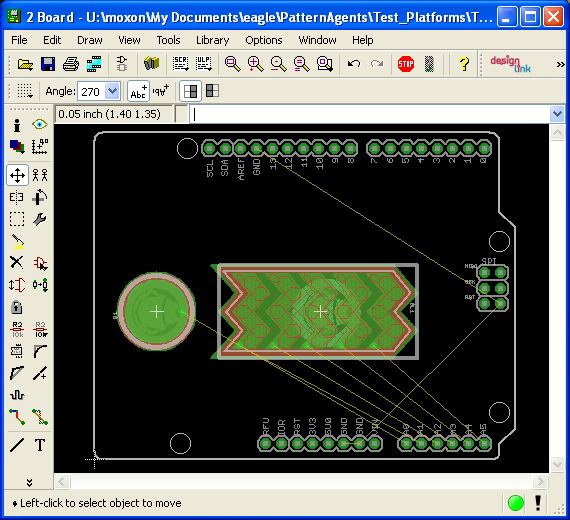Click into the command line input field
This screenshot has height=520, width=570.
pos(369,114)
